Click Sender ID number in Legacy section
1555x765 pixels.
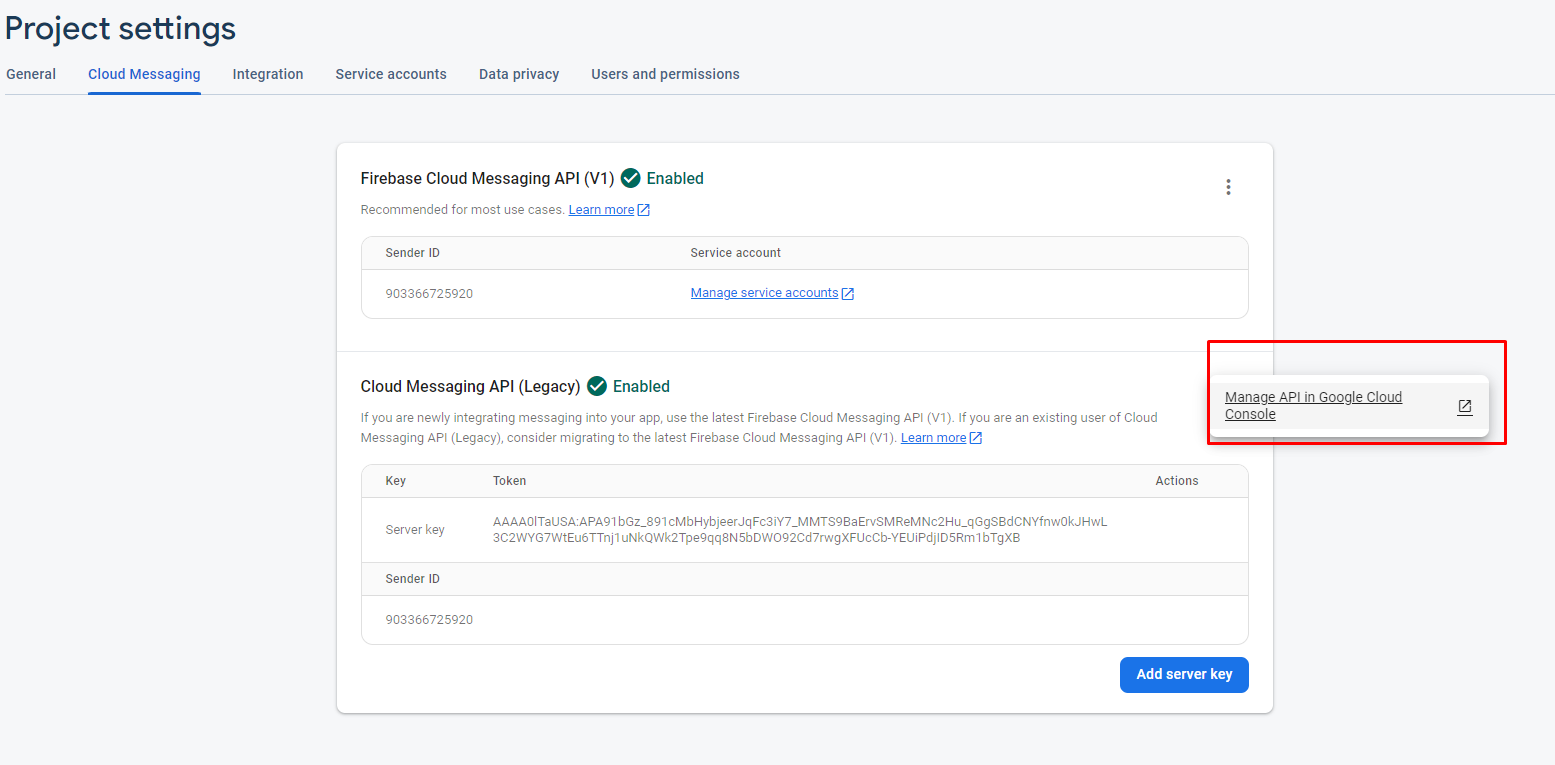coord(429,620)
